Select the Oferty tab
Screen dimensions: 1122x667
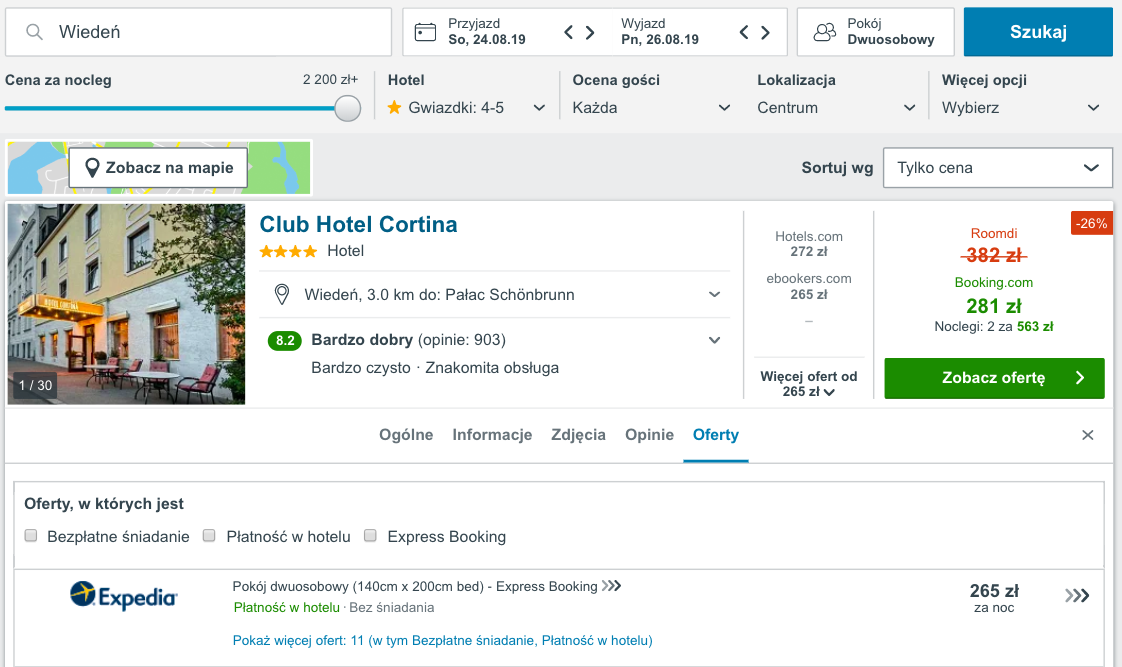[x=716, y=434]
